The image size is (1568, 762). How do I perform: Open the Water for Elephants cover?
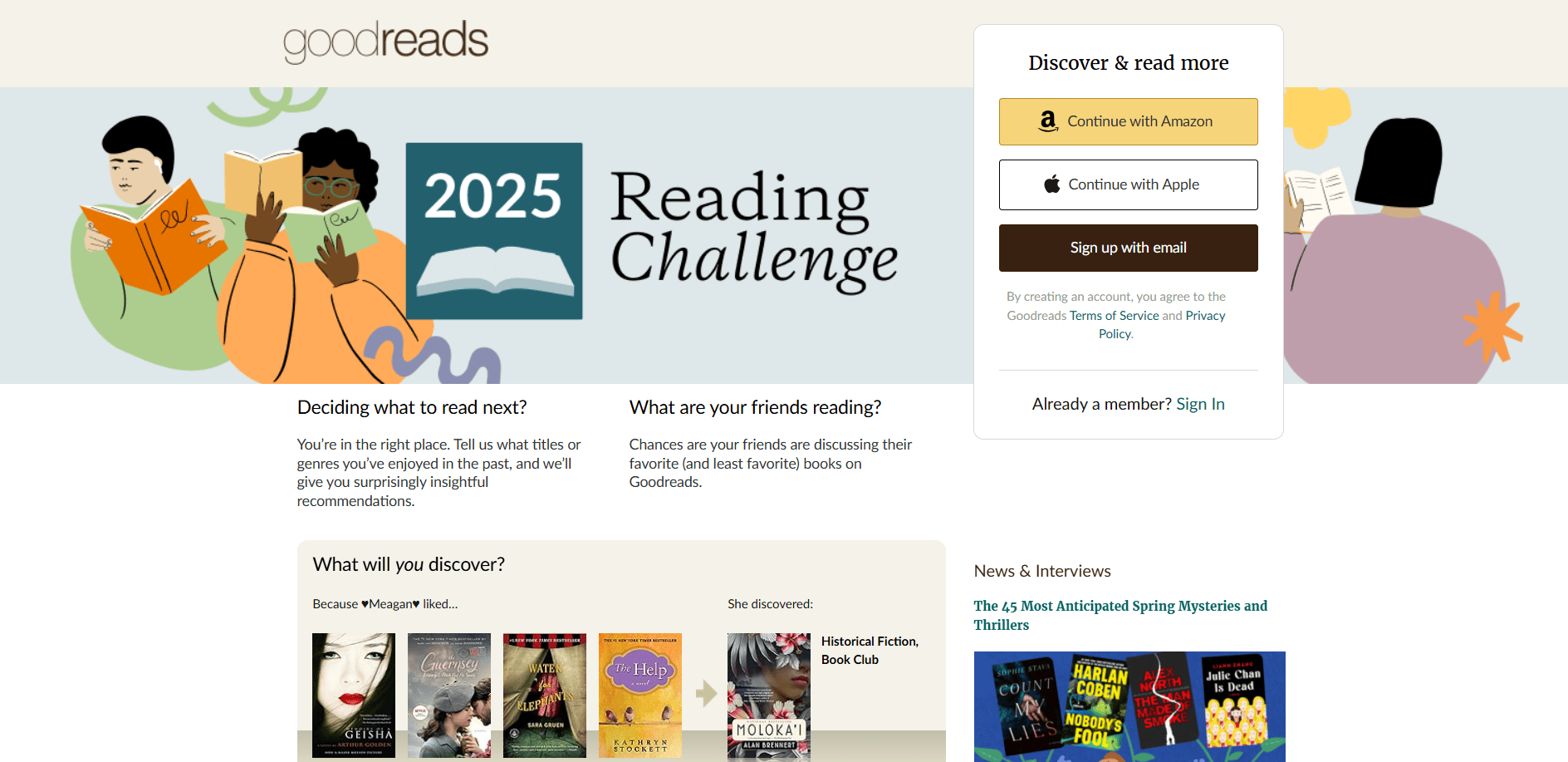click(545, 696)
